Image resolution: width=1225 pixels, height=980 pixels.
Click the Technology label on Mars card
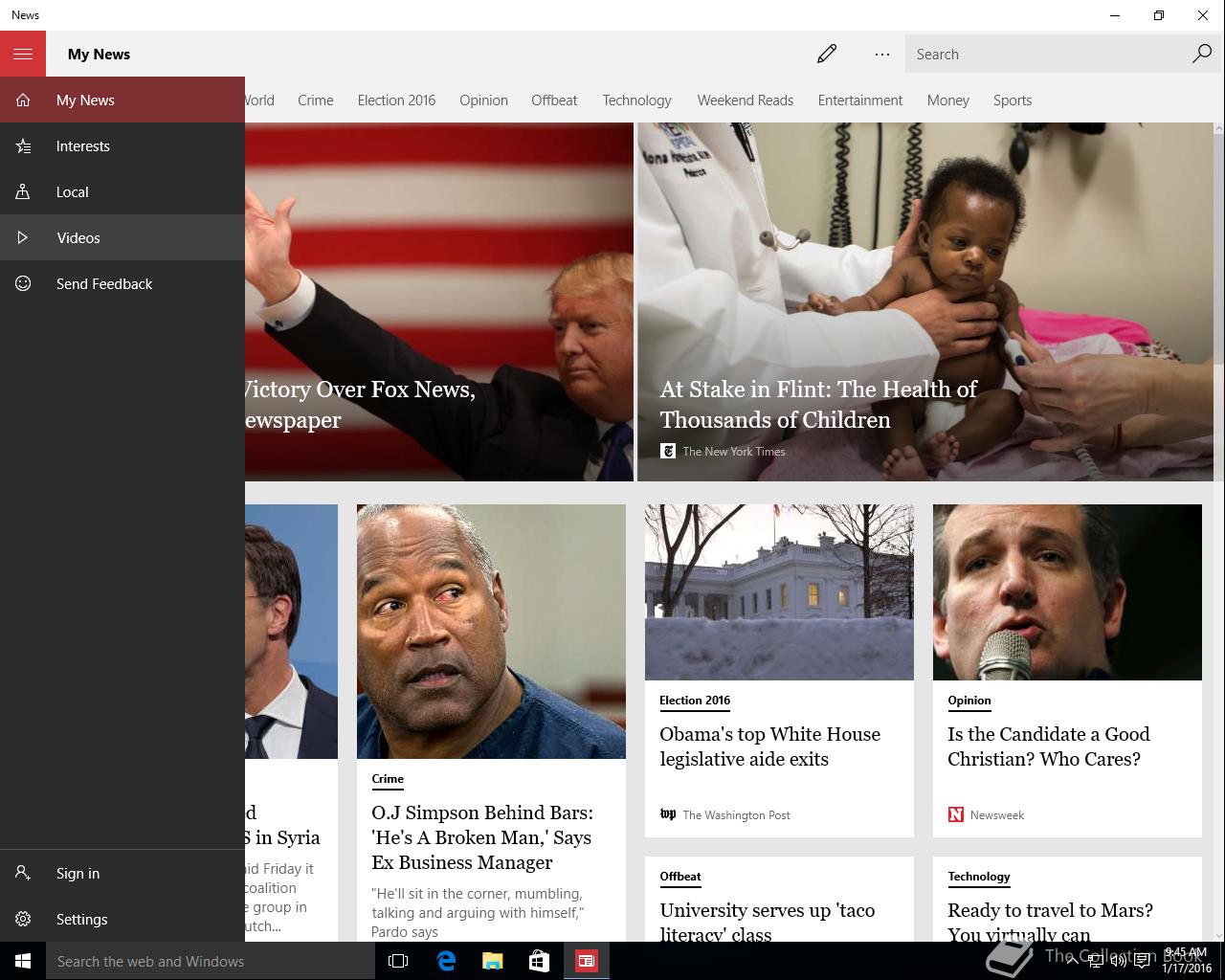coord(979,877)
